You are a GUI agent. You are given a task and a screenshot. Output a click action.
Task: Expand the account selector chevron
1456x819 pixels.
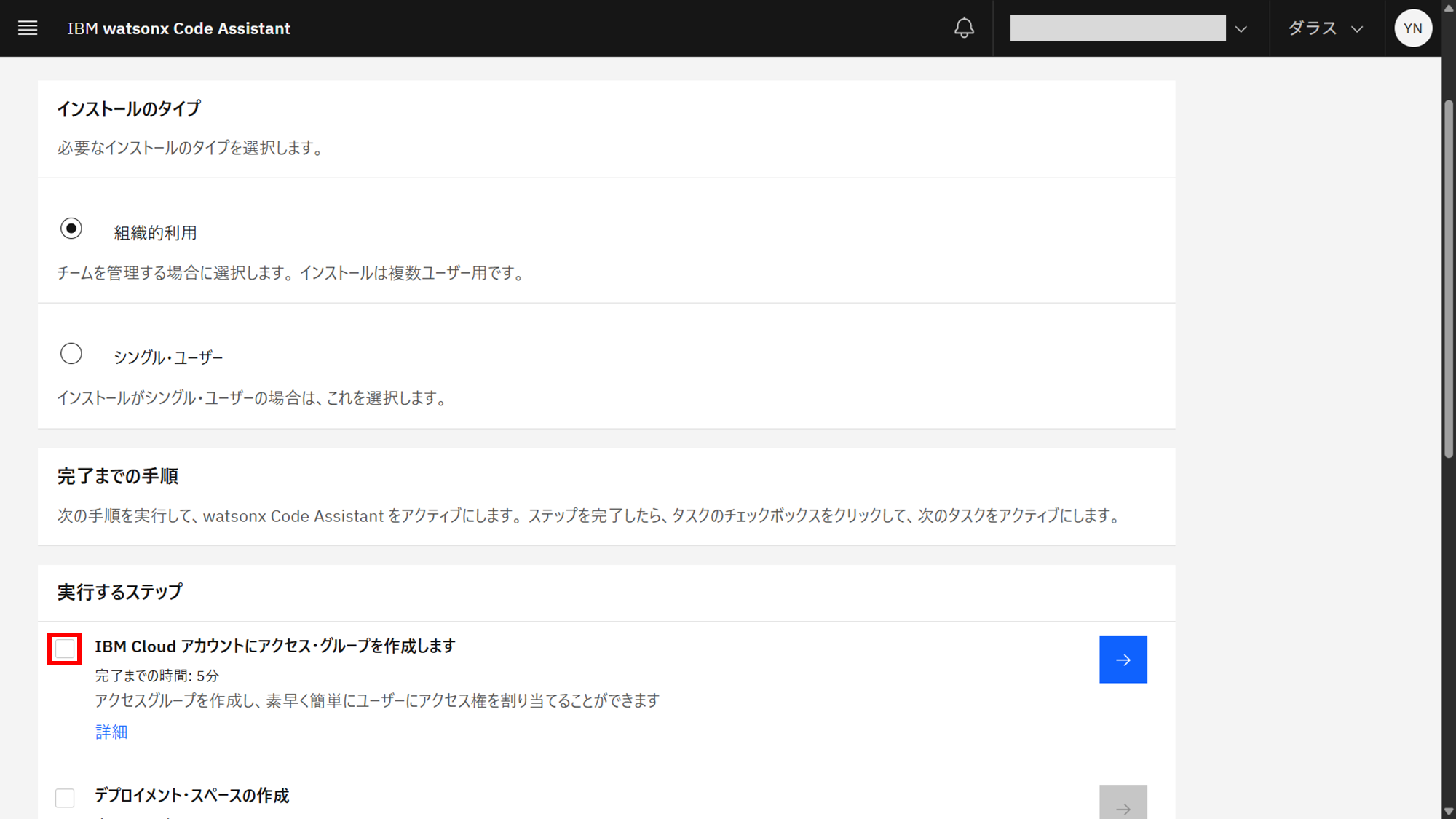point(1241,29)
